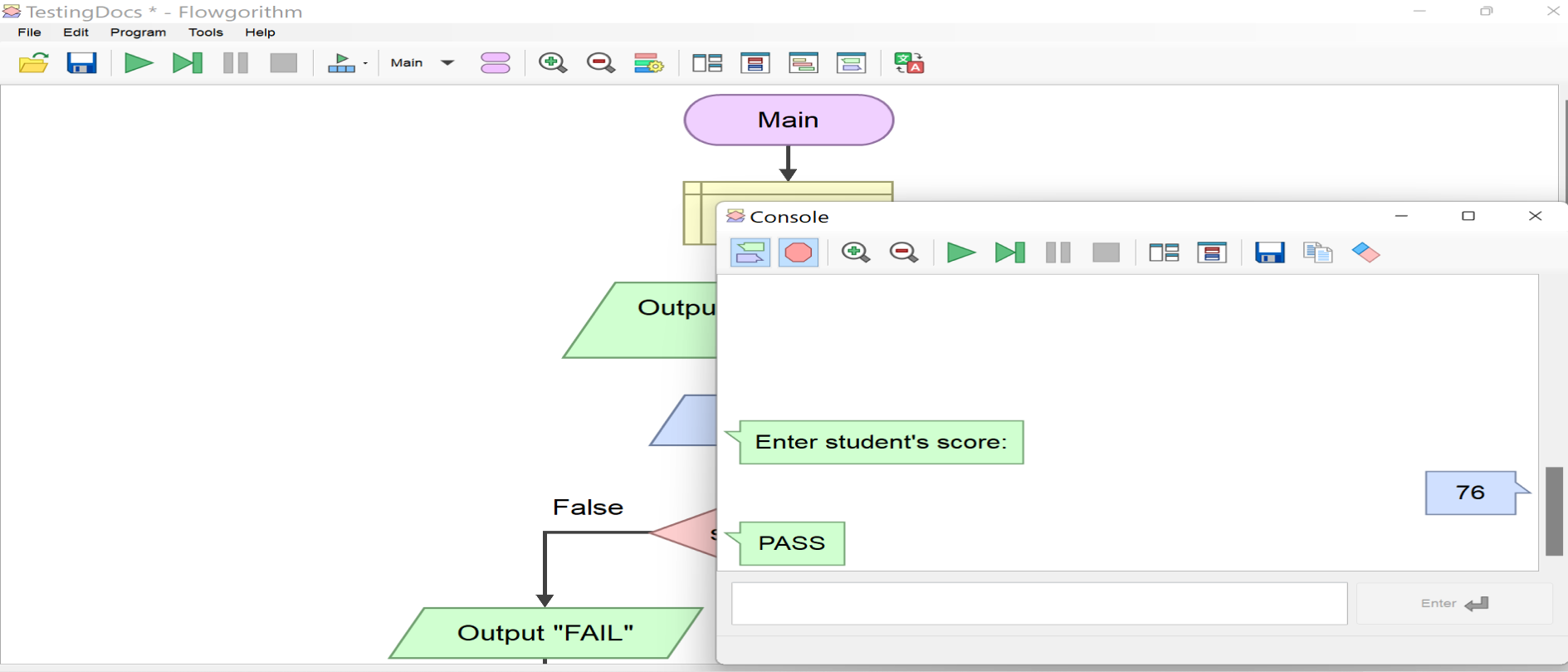The width and height of the screenshot is (1568, 672).
Task: Copy console contents to the clipboard
Action: coord(1317,253)
